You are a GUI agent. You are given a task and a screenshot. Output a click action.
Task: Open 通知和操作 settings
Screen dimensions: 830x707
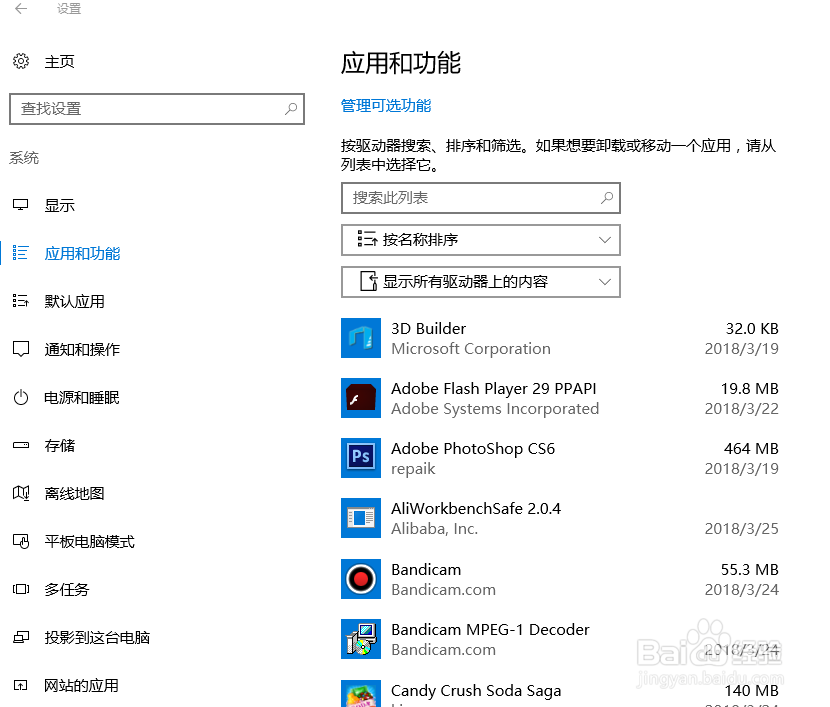tap(82, 349)
